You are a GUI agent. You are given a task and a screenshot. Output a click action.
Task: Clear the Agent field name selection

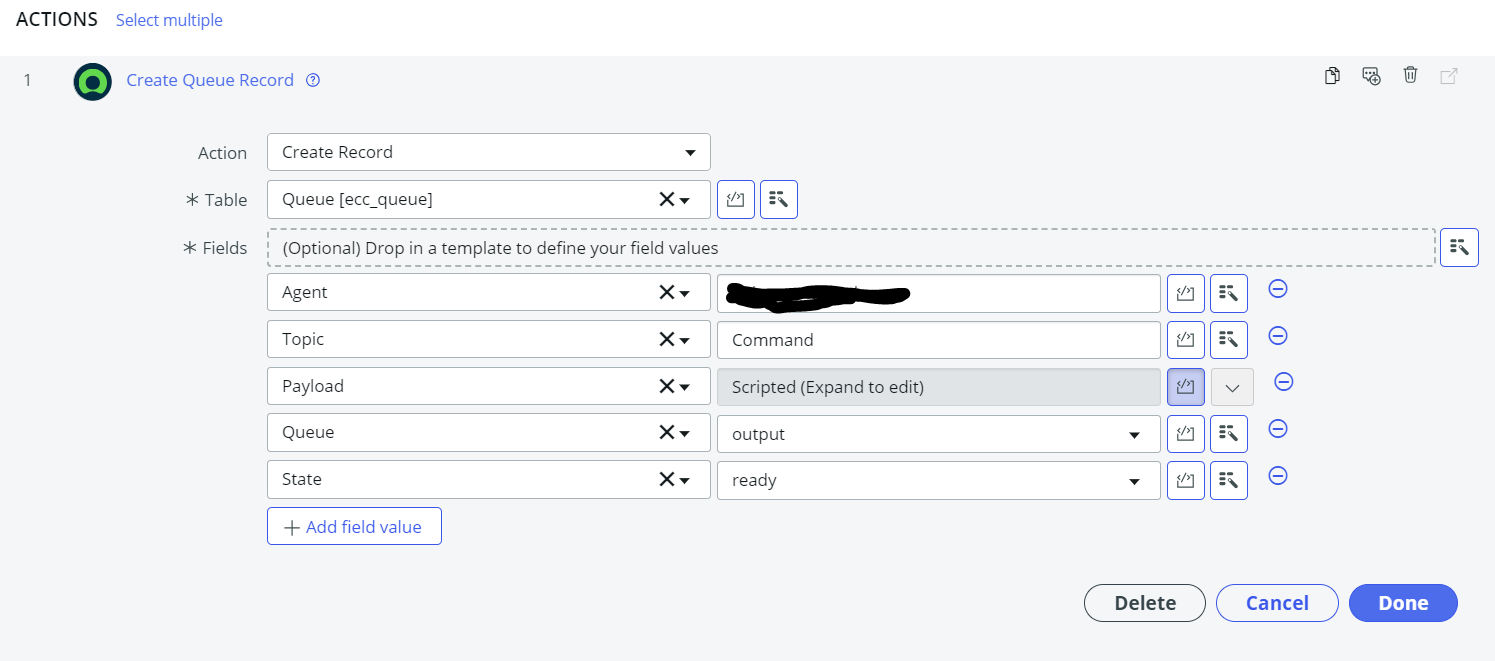pos(666,292)
